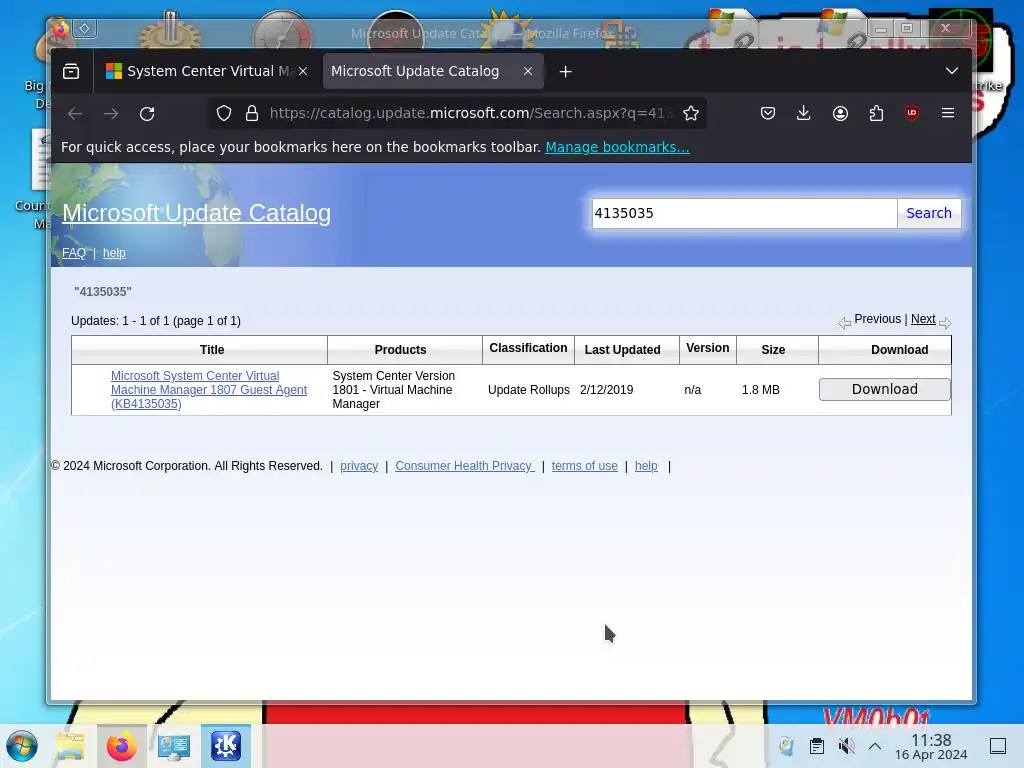This screenshot has height=768, width=1024.
Task: Expand hidden system tray icons arrow
Action: click(875, 746)
